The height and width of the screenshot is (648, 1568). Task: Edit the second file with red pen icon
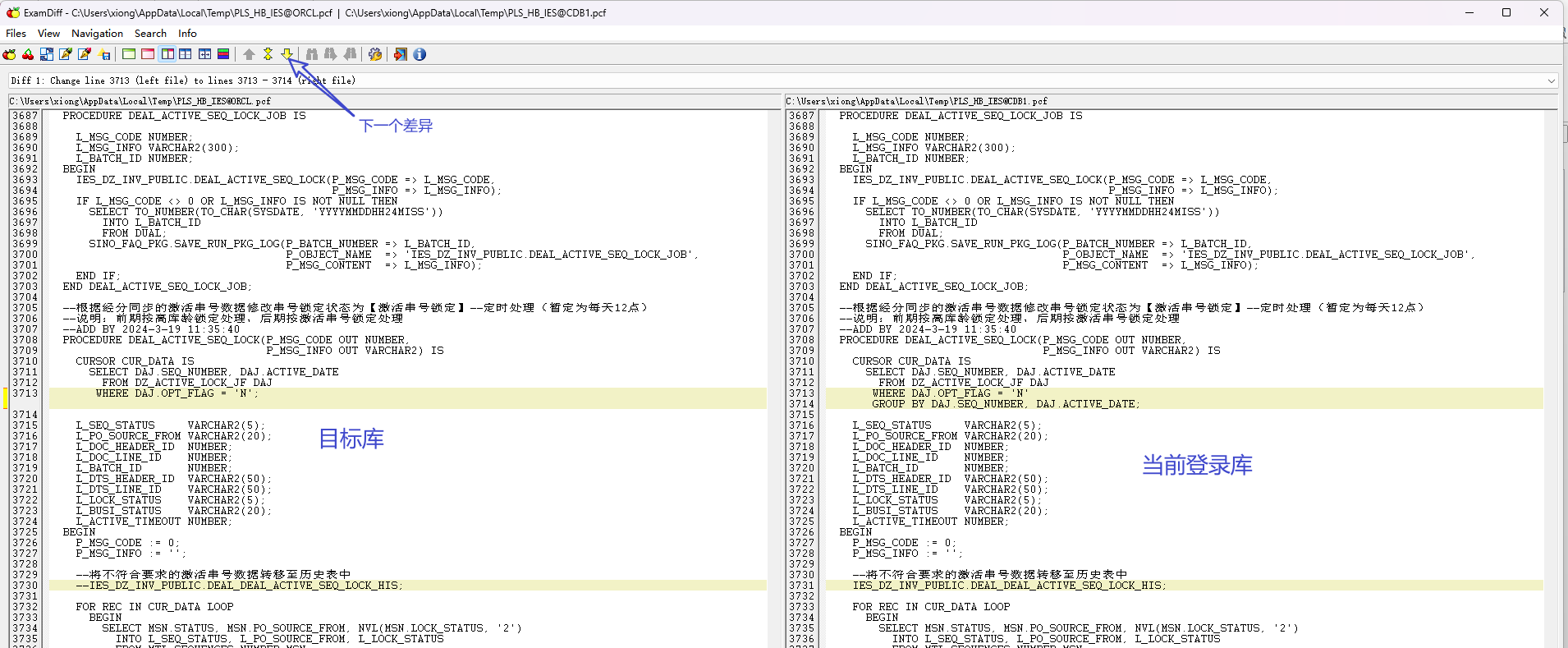[85, 54]
